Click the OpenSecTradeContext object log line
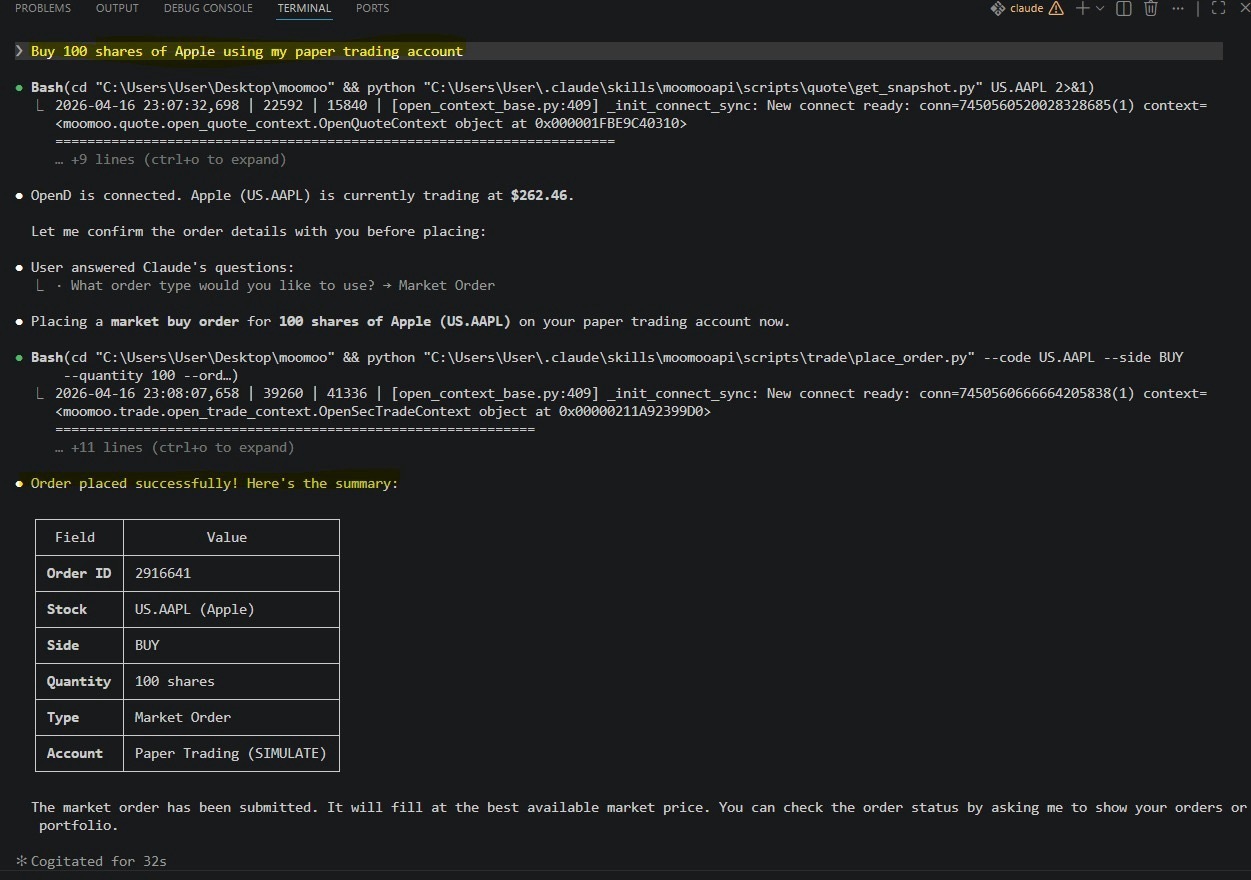Viewport: 1251px width, 880px height. pyautogui.click(x=383, y=411)
